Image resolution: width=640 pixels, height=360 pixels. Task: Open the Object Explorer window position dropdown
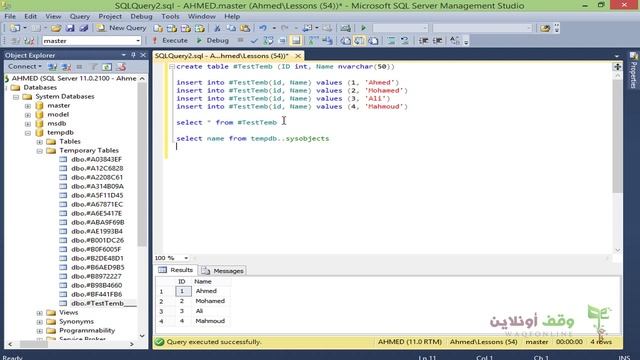pyautogui.click(x=124, y=55)
